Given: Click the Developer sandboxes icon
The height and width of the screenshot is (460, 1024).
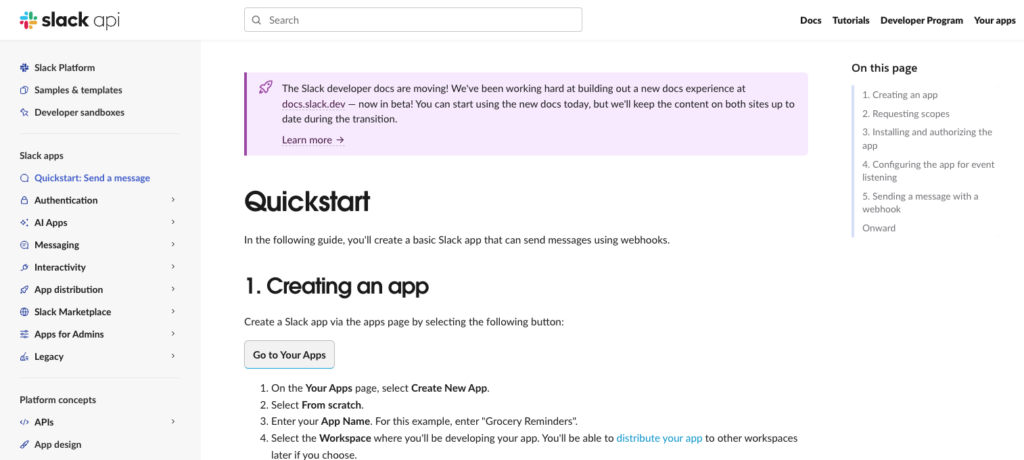Looking at the screenshot, I should (24, 112).
